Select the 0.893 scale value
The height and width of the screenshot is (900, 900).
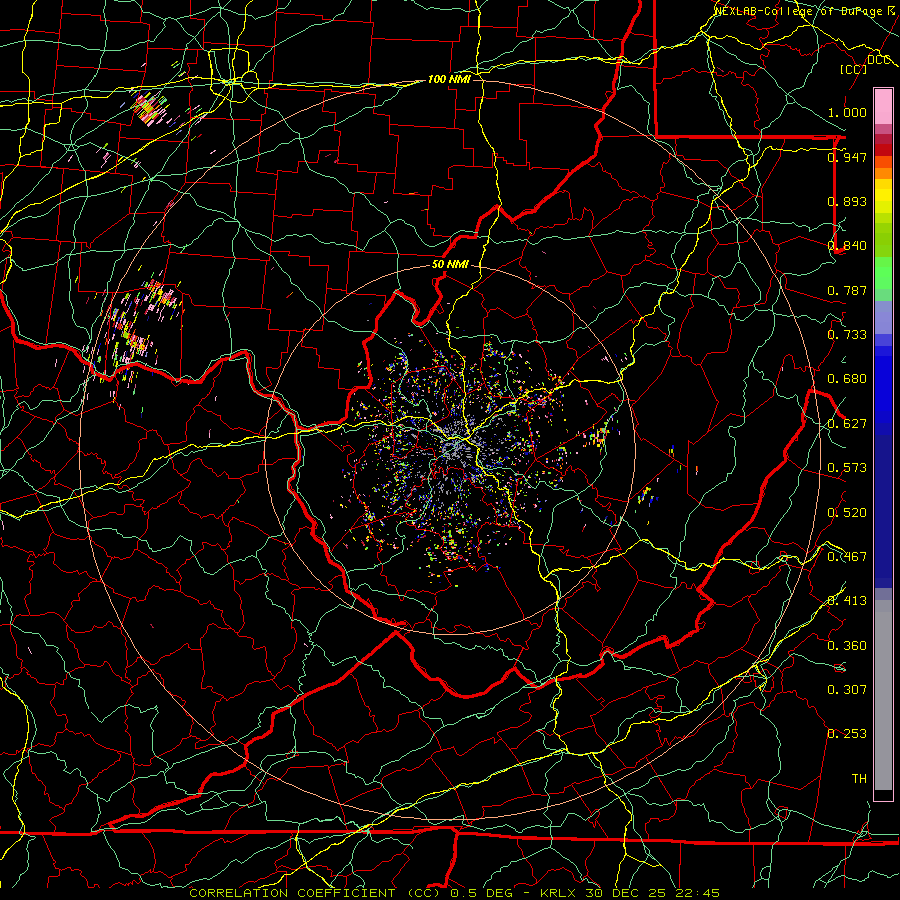(847, 201)
